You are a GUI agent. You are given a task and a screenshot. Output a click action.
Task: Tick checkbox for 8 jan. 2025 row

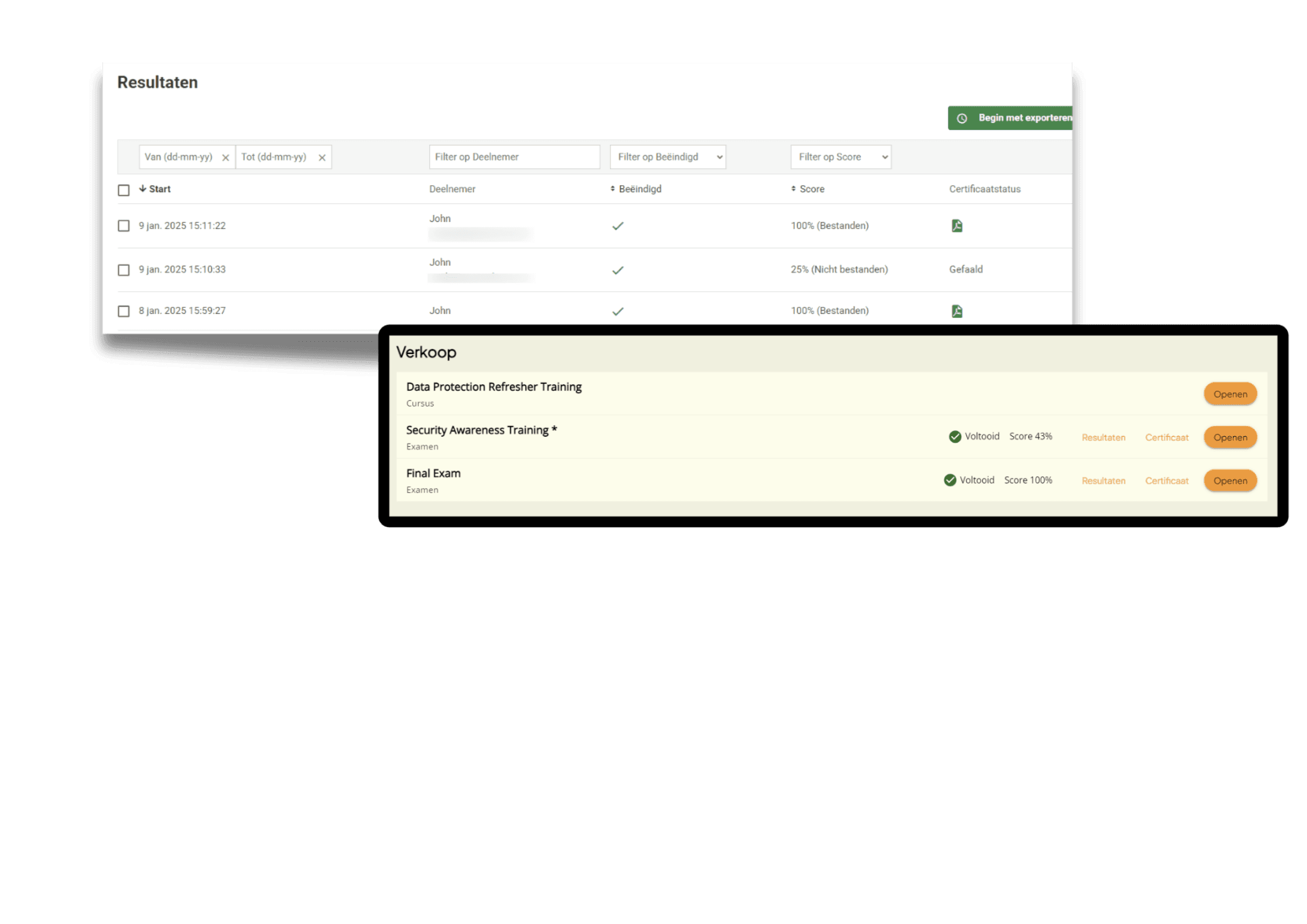(x=123, y=311)
